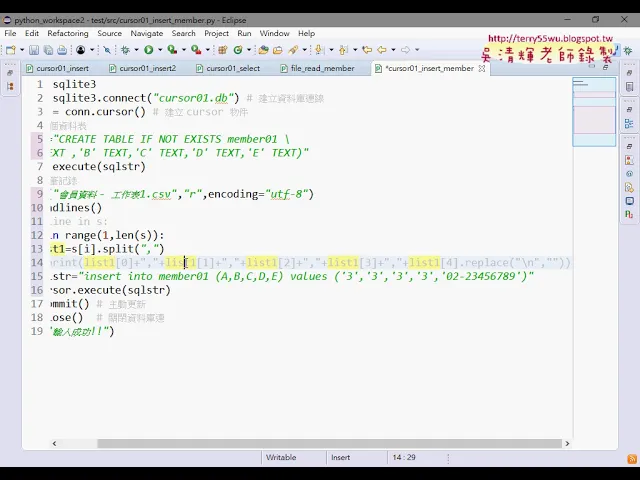Click the Open Type folder icon

tap(264, 50)
